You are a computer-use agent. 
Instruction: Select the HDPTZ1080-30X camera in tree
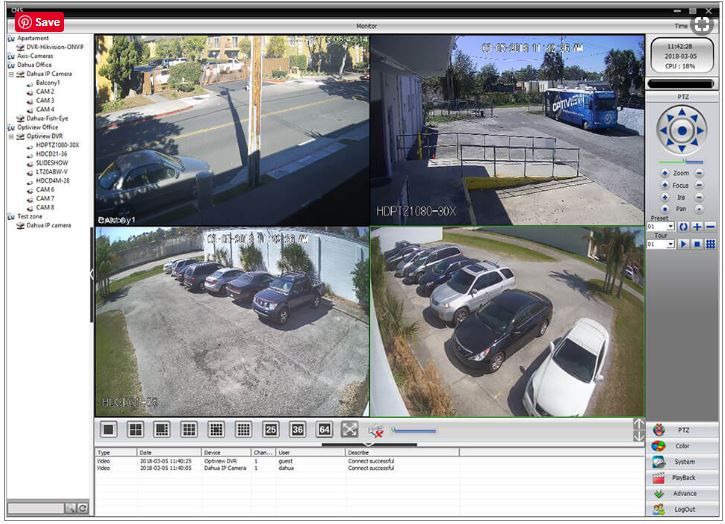[57, 145]
